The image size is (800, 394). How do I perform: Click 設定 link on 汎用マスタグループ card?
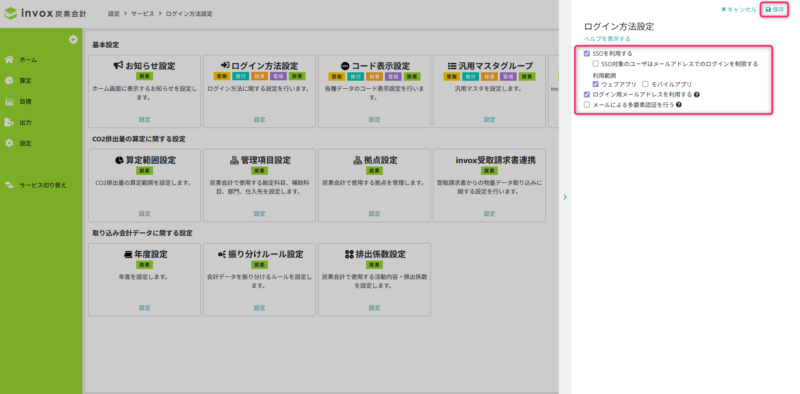(489, 119)
